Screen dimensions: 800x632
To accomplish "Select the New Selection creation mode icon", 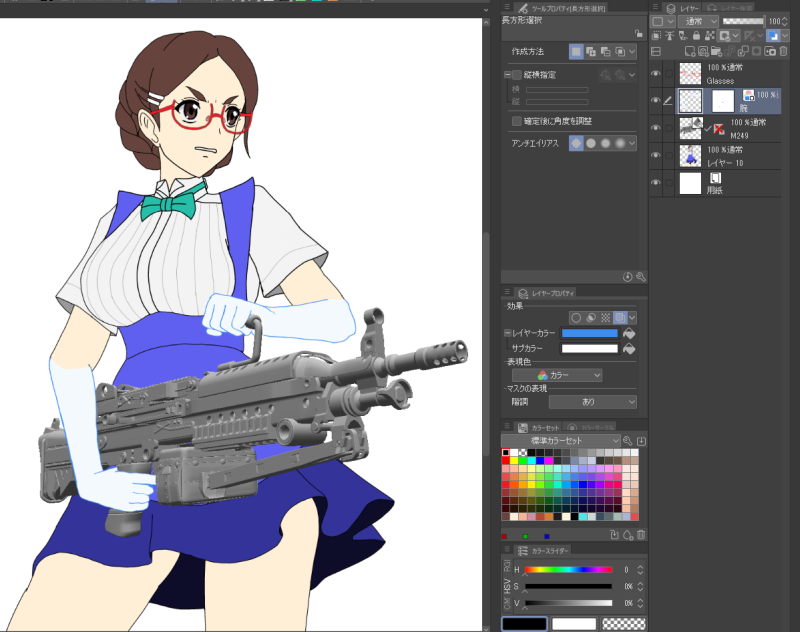I will (x=576, y=51).
